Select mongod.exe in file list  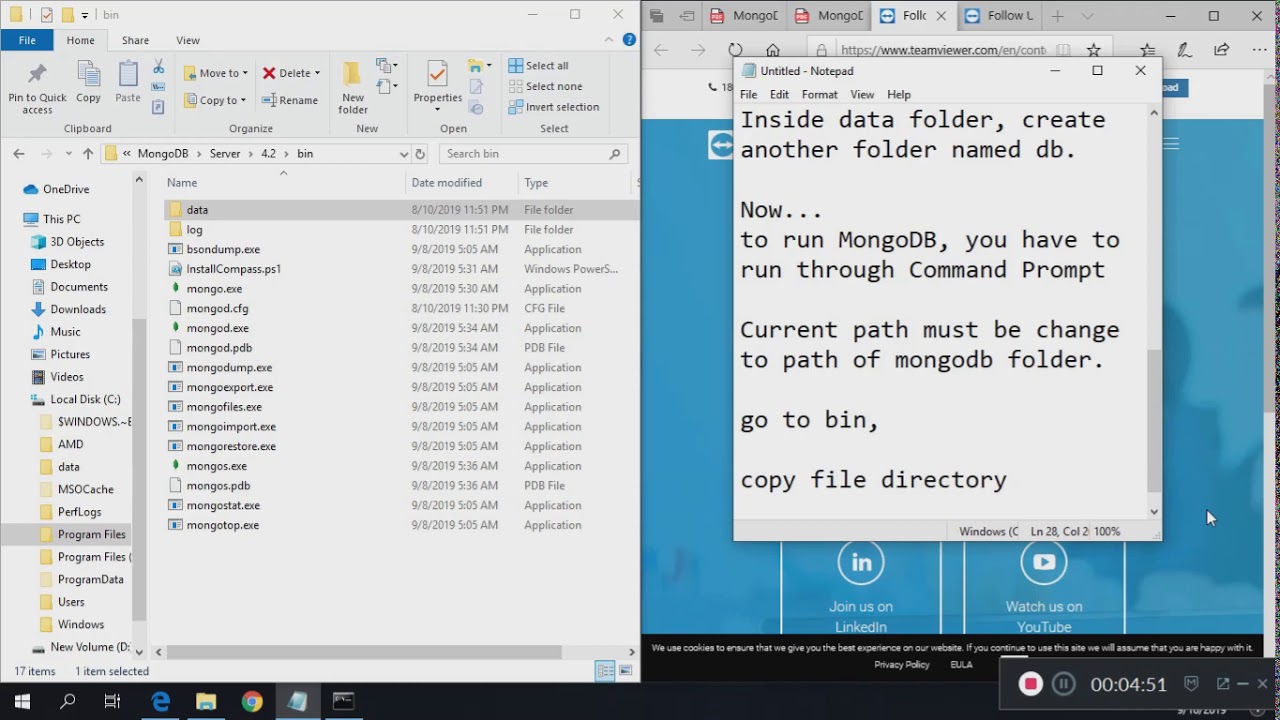pos(217,328)
